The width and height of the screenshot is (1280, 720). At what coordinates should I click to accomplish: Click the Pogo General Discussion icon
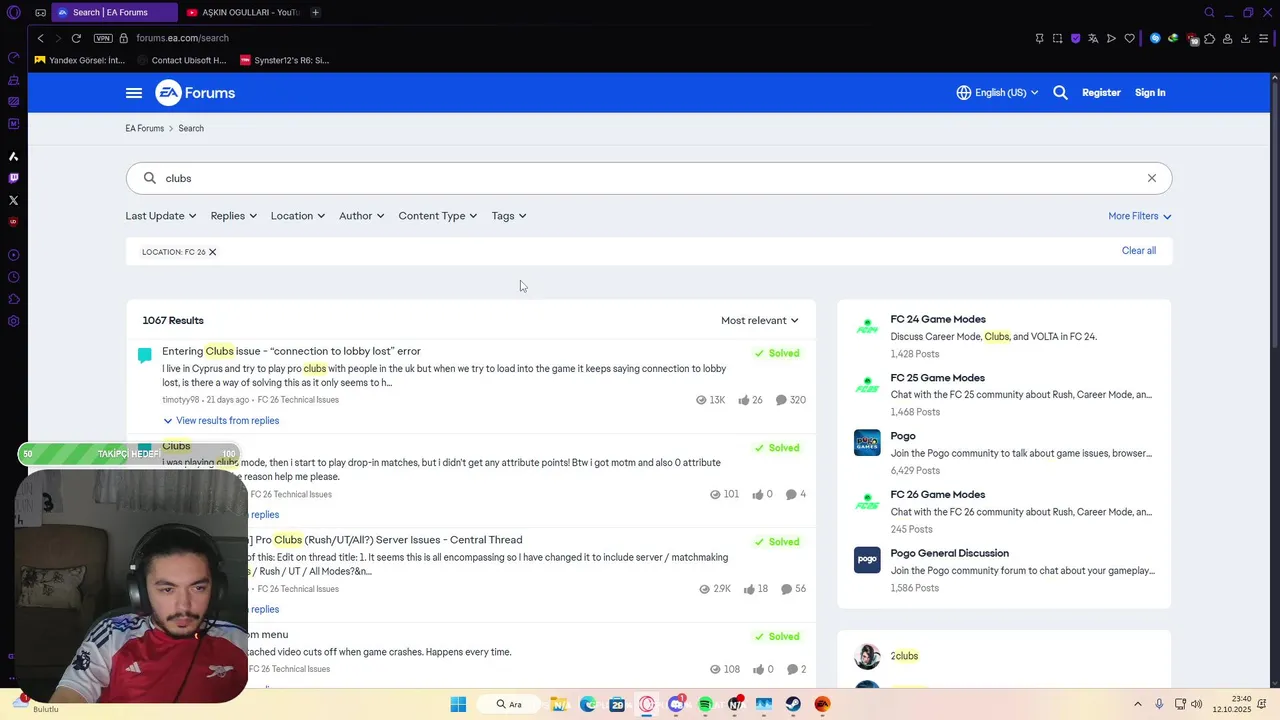tap(867, 560)
